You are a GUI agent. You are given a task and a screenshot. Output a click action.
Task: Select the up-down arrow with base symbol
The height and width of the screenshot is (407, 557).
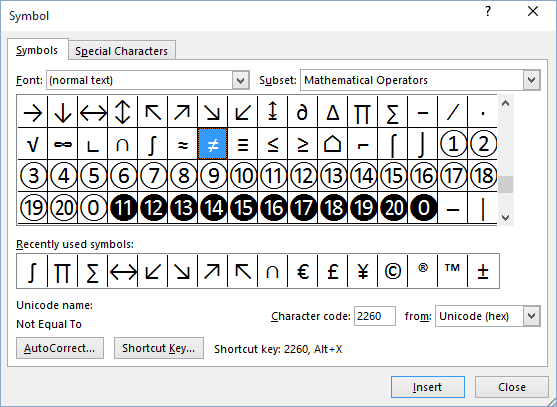[x=272, y=112]
